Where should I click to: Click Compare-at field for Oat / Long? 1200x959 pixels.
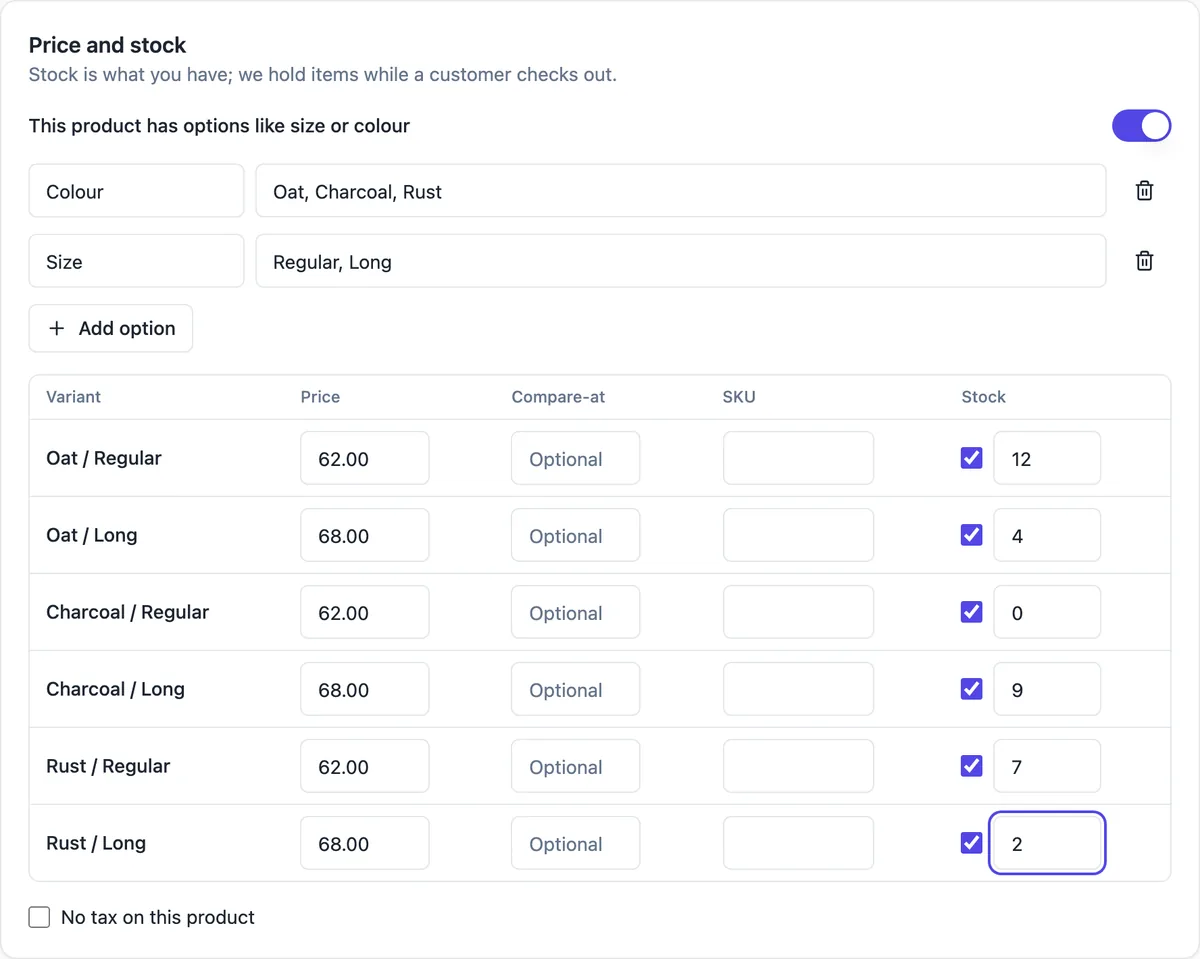(576, 535)
